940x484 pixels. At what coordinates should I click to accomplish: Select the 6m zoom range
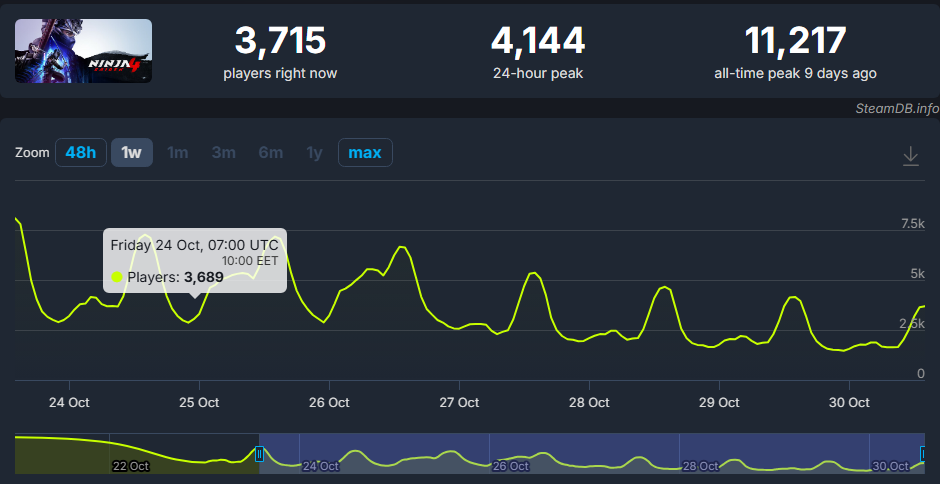tap(270, 152)
